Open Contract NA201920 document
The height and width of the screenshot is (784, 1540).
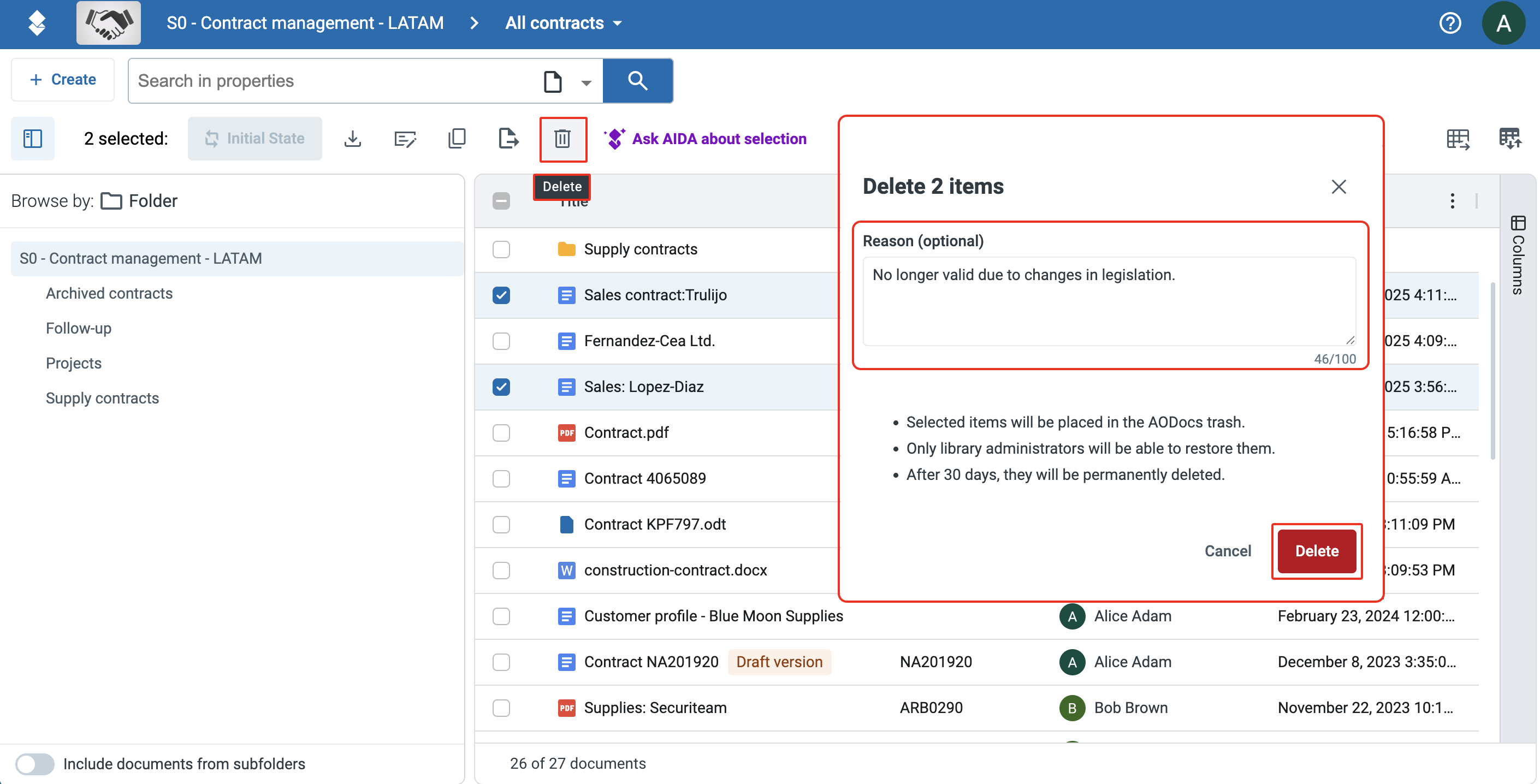point(651,662)
